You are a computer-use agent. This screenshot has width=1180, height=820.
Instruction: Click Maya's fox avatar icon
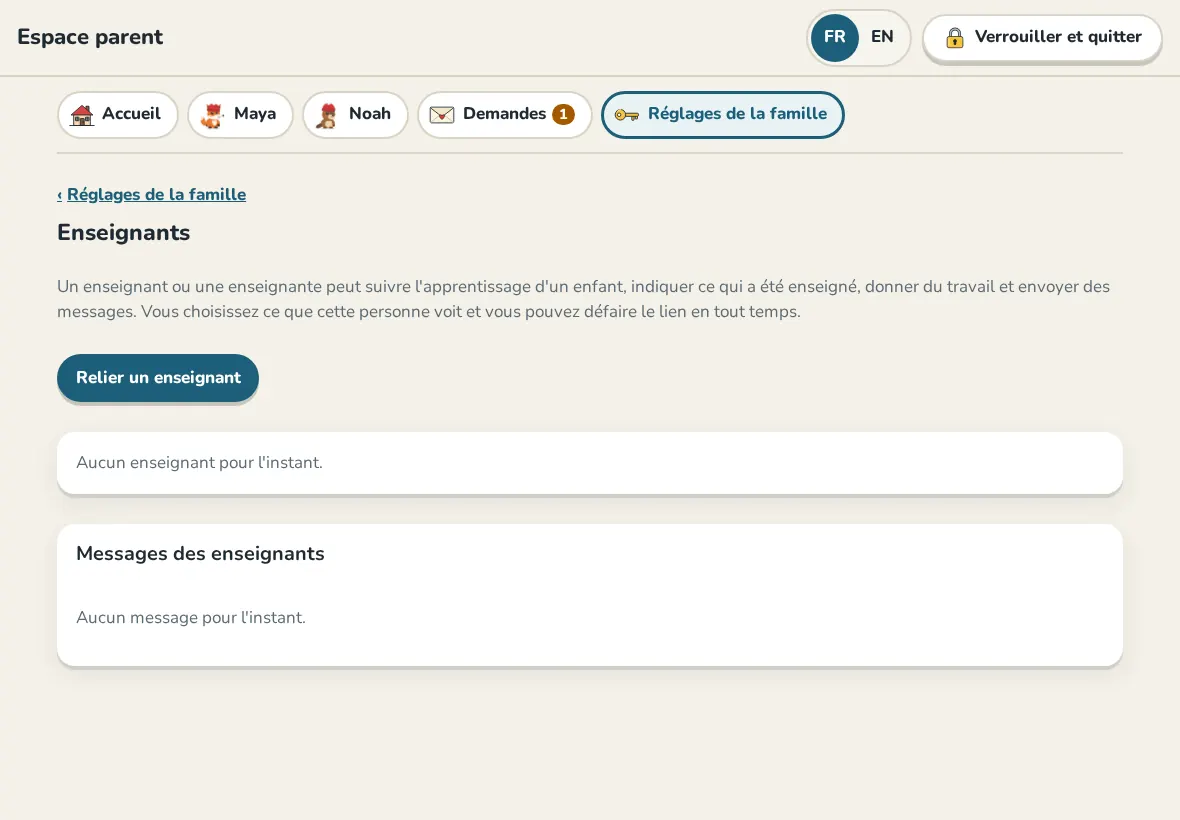pos(212,115)
